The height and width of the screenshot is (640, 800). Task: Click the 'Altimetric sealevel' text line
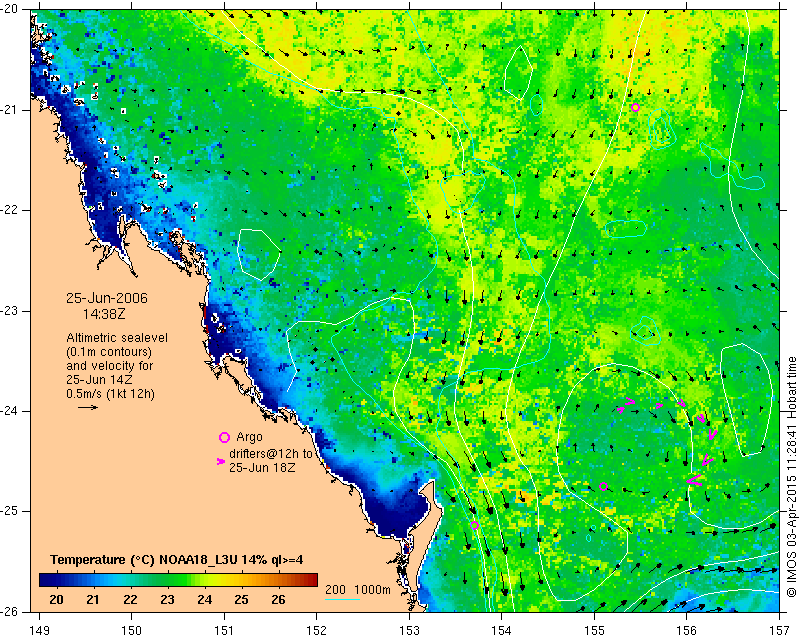(x=117, y=338)
